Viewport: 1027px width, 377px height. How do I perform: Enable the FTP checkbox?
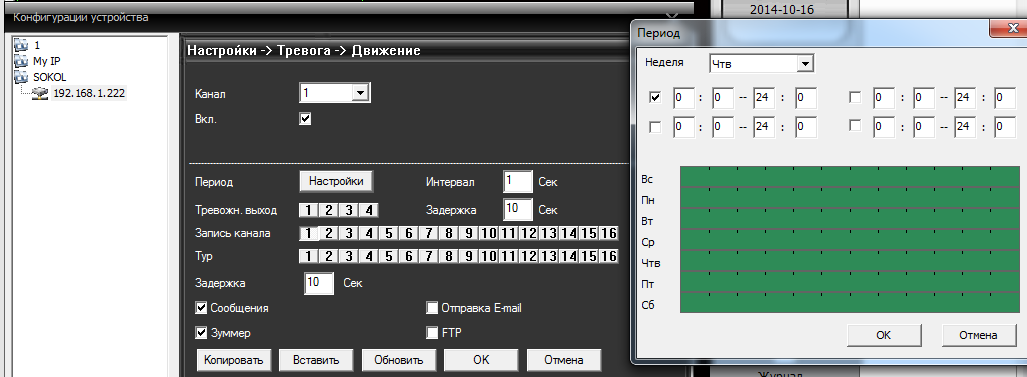[x=432, y=332]
